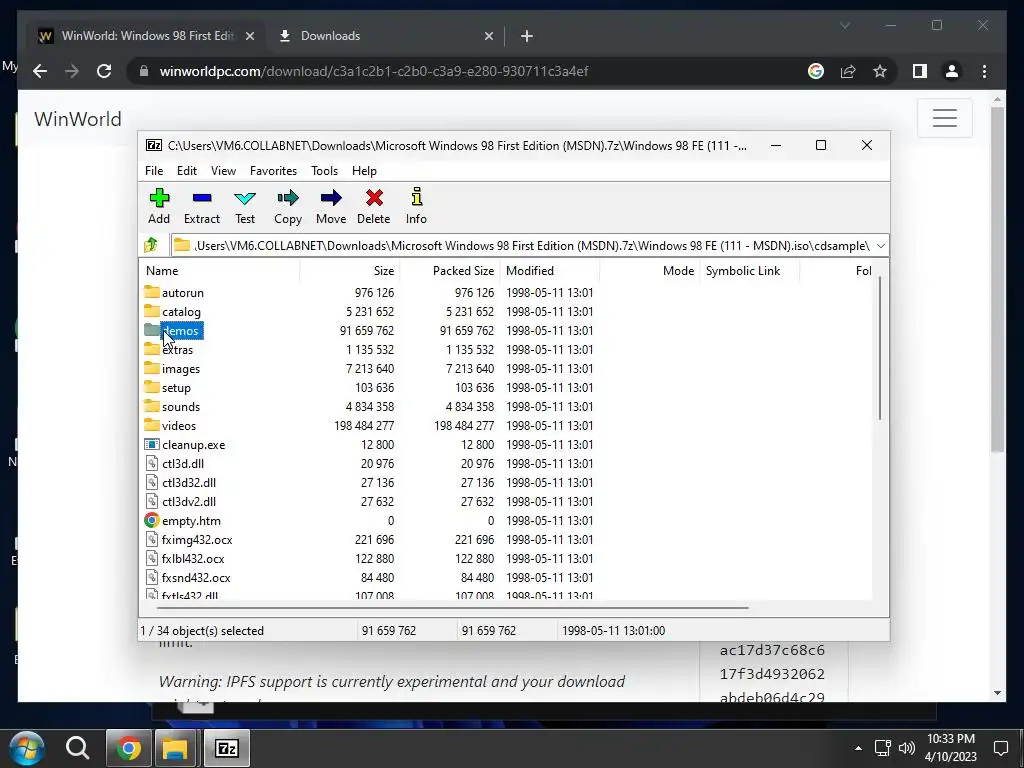
Task: Go back in the Chrome browser
Action: [40, 71]
